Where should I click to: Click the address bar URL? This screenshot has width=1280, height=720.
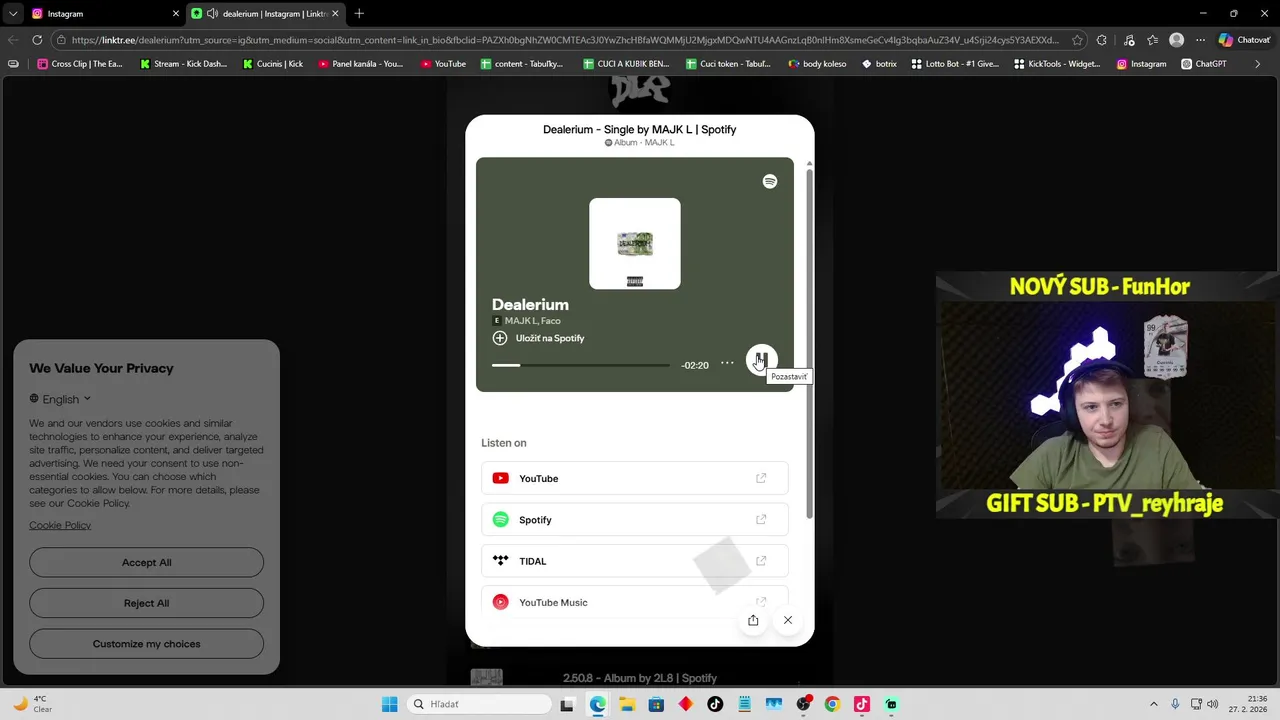[x=565, y=40]
